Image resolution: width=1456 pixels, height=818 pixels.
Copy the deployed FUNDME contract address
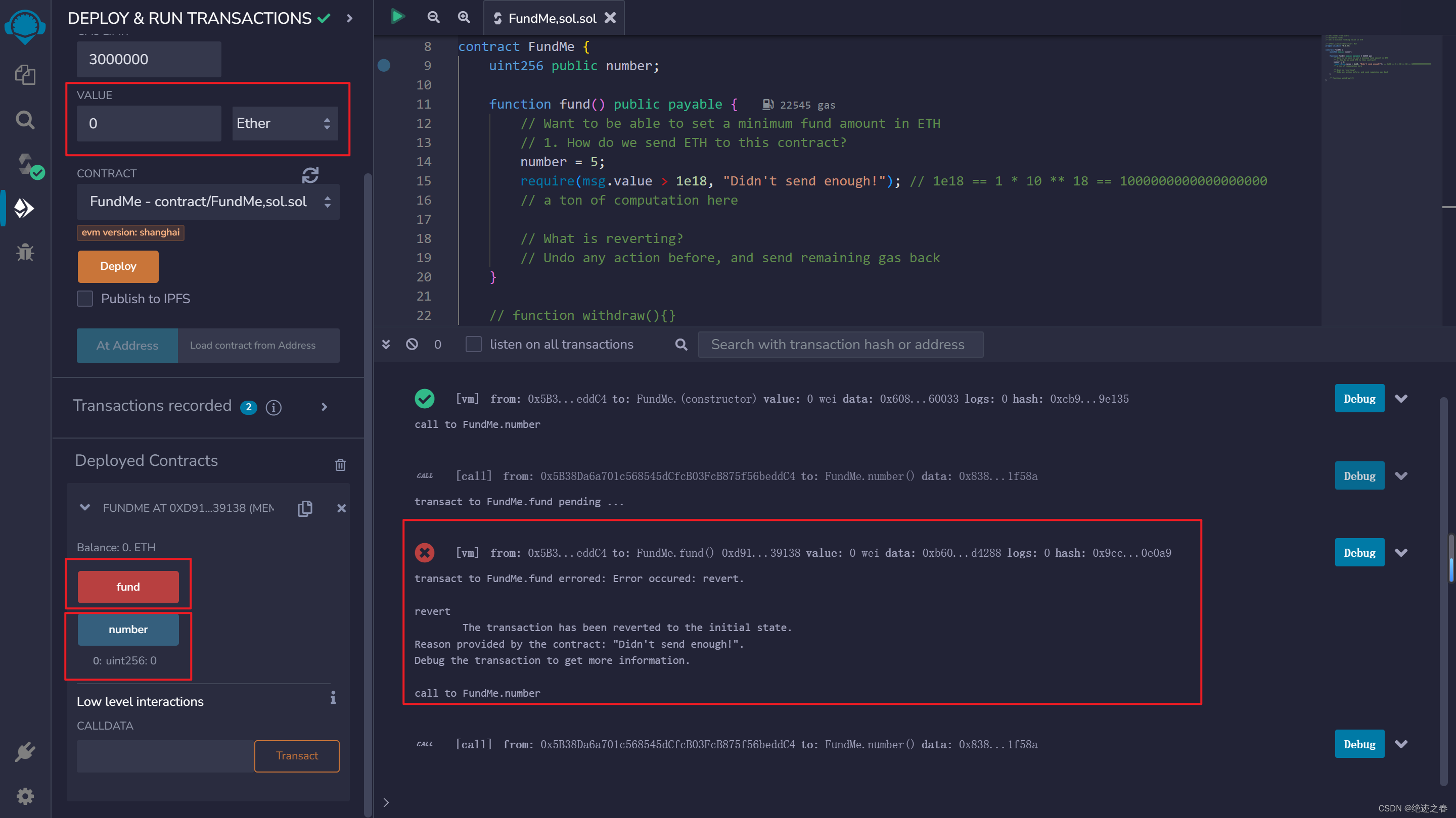point(306,508)
